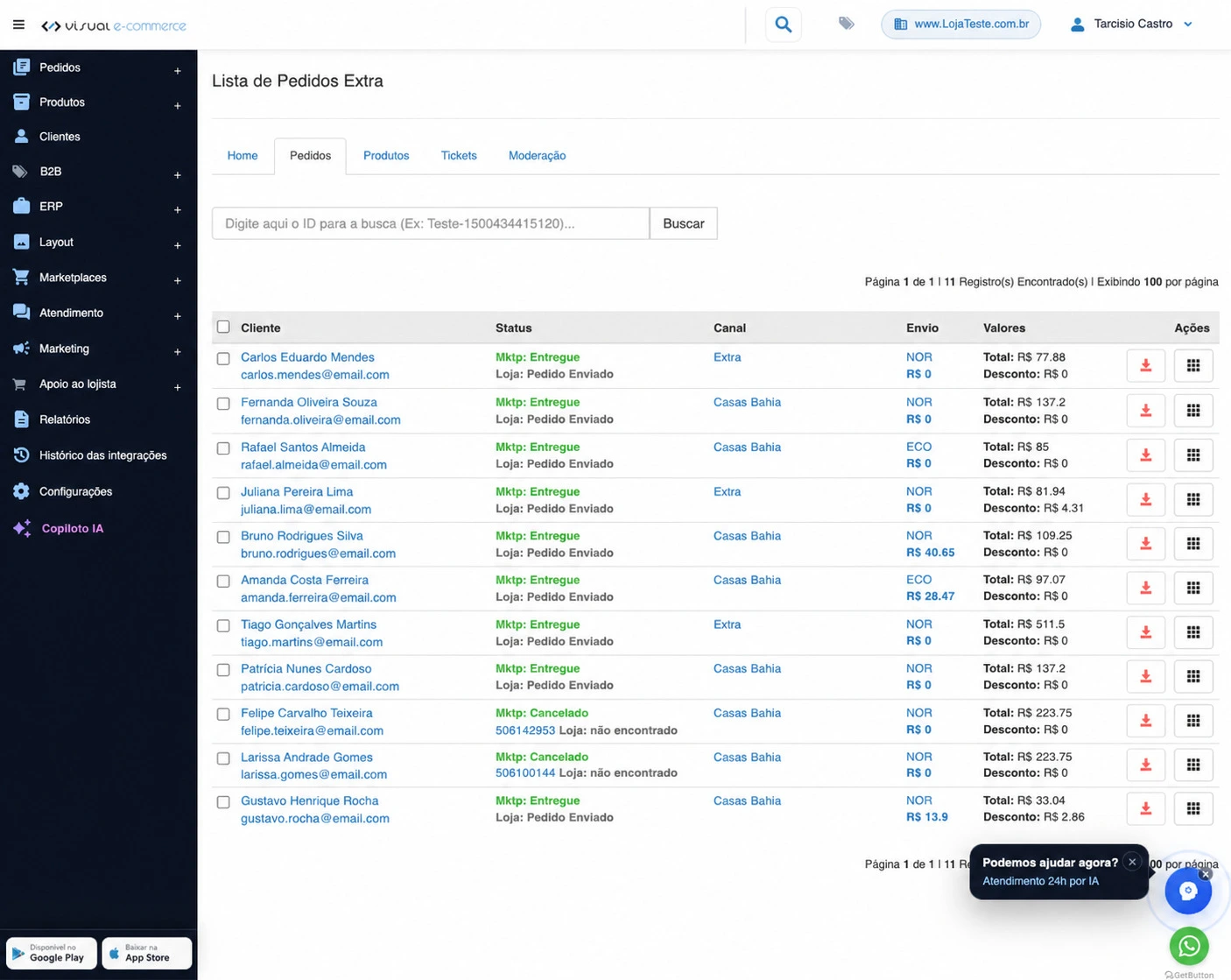
Task: Select all orders with header checkbox
Action: [x=223, y=327]
